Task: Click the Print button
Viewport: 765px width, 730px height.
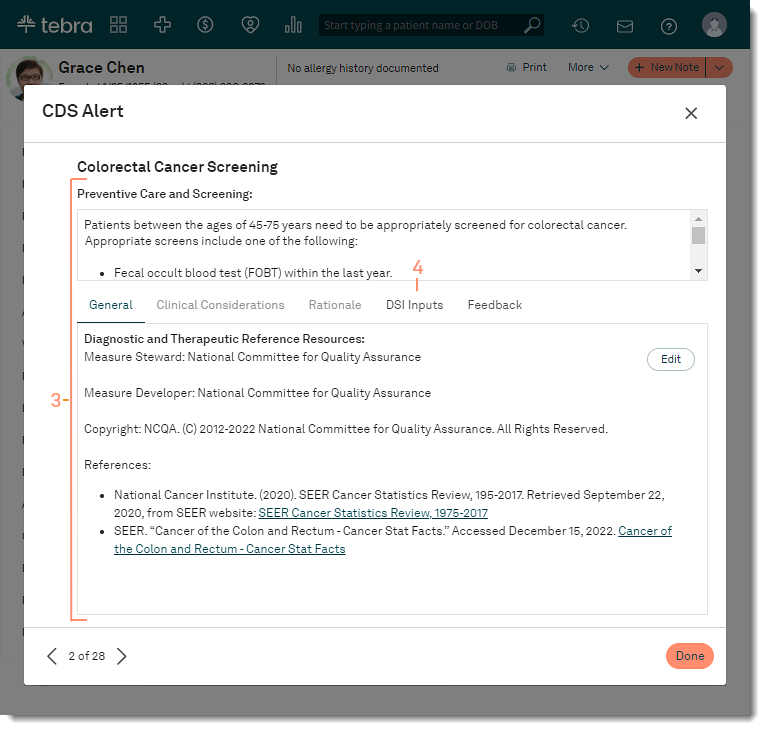Action: coord(527,67)
